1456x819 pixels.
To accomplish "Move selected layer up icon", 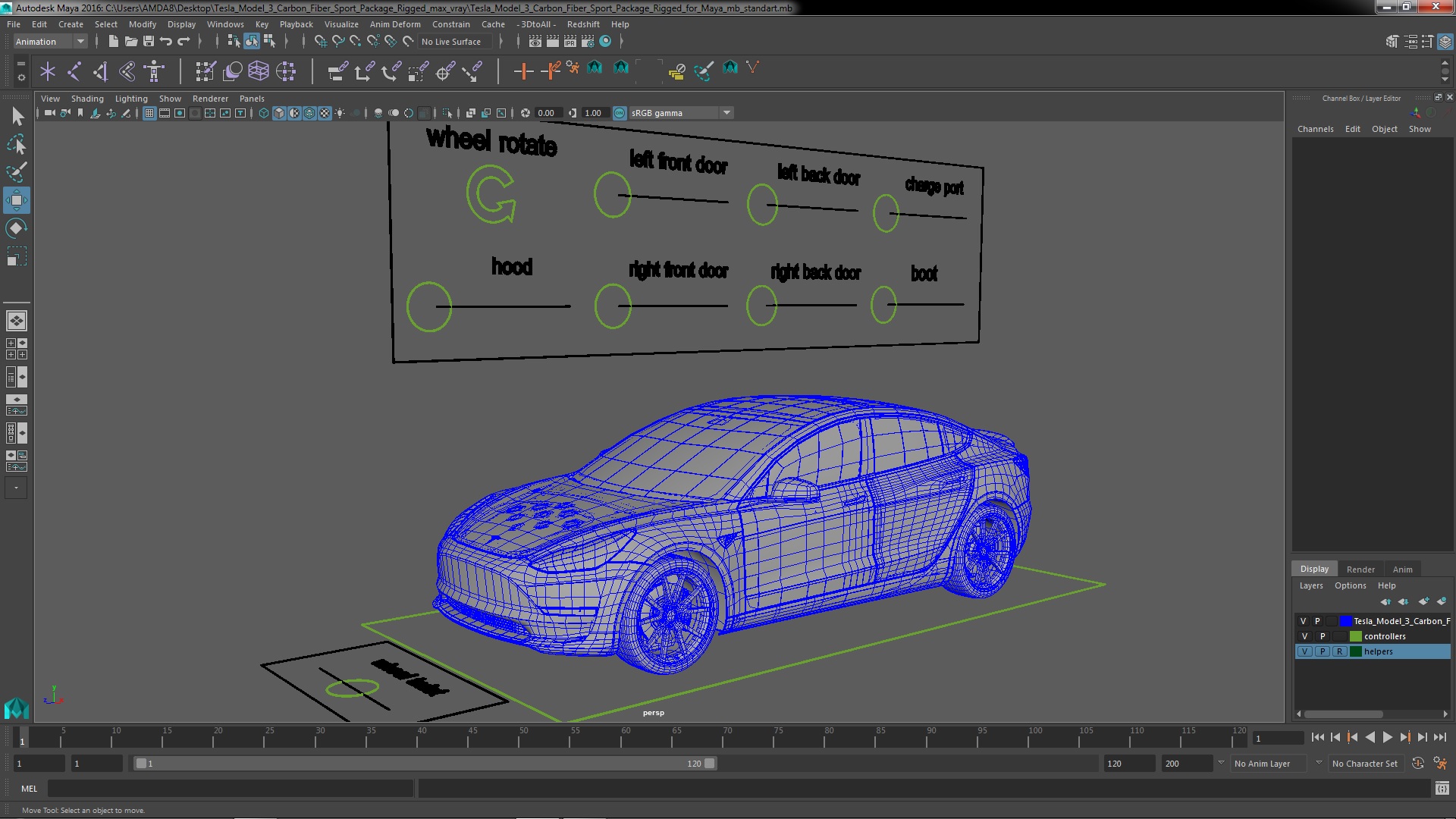I will 1385,601.
